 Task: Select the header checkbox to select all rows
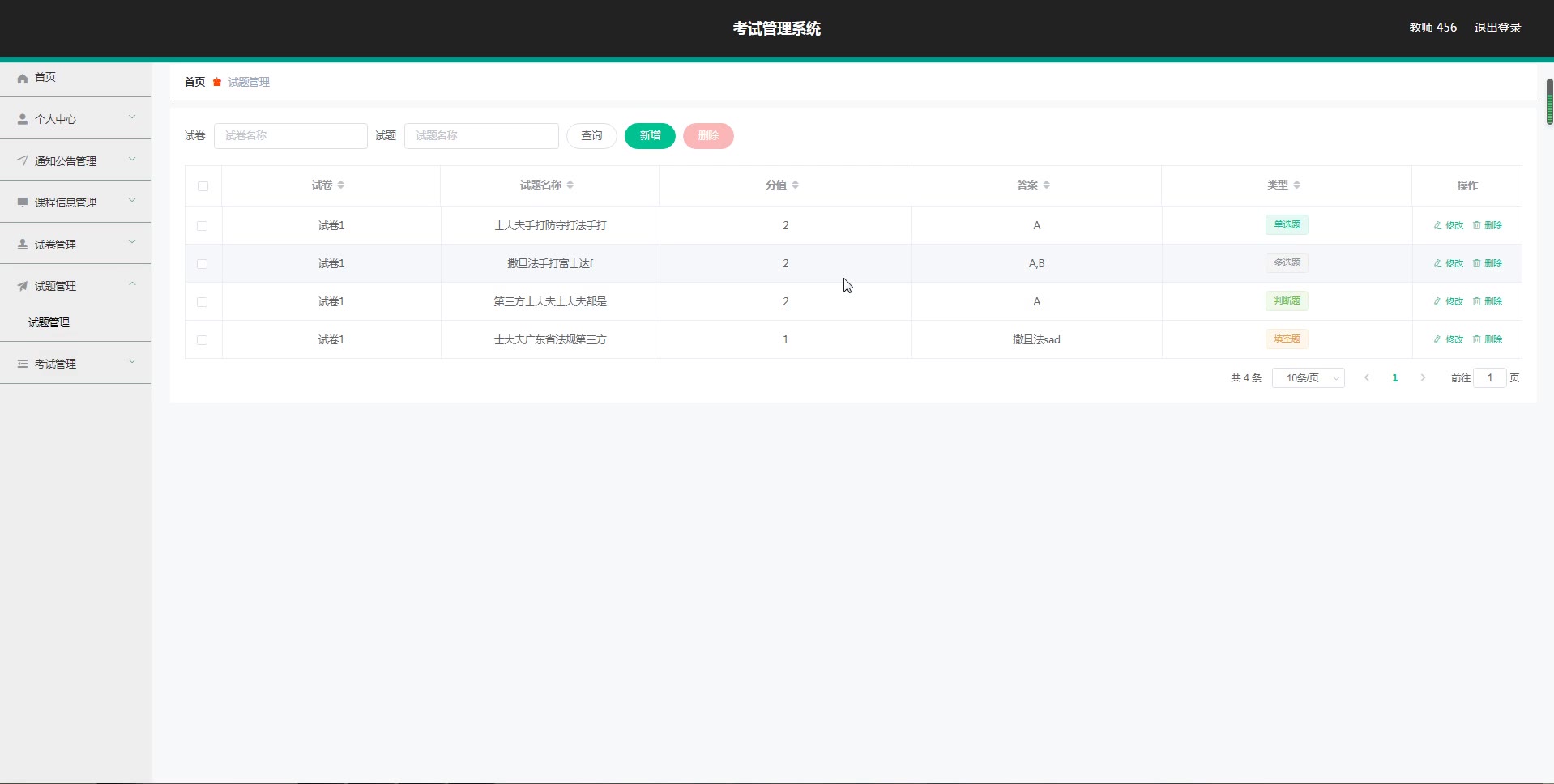coord(203,186)
